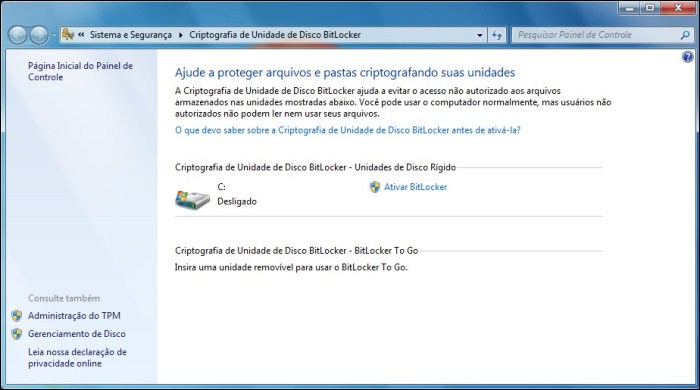Open 'O que devo saber sobre' help link
700x390 pixels.
click(348, 130)
